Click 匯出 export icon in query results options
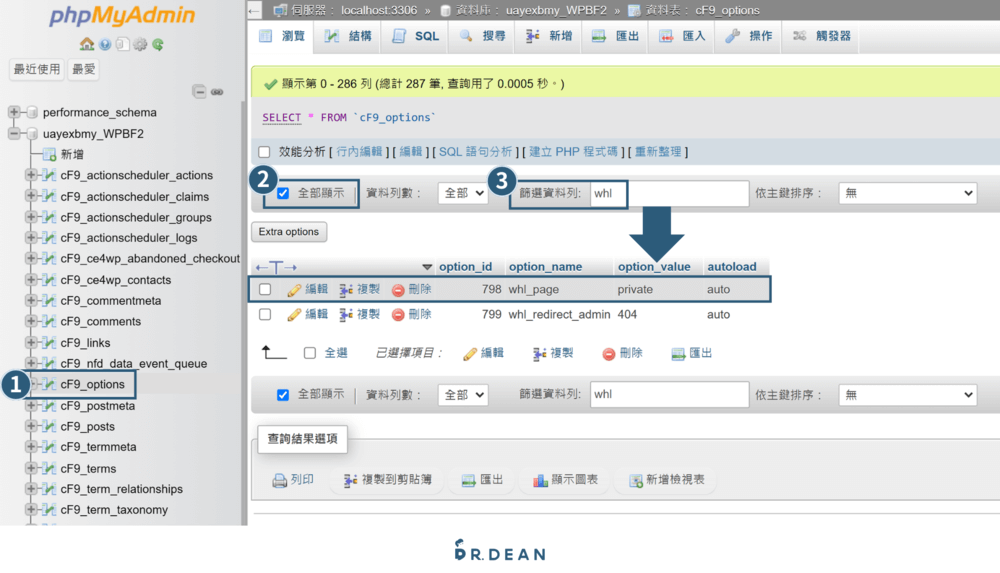1000x573 pixels. (x=468, y=480)
